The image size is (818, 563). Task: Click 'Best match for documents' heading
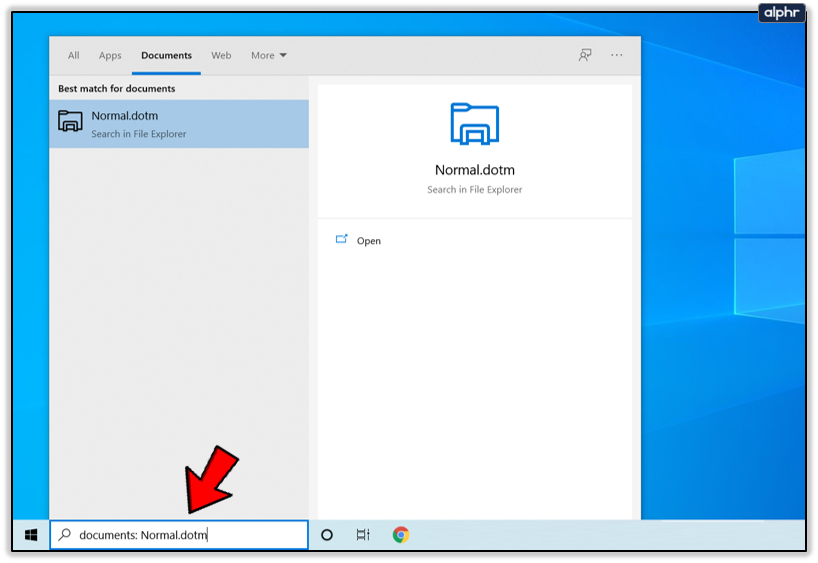click(117, 89)
